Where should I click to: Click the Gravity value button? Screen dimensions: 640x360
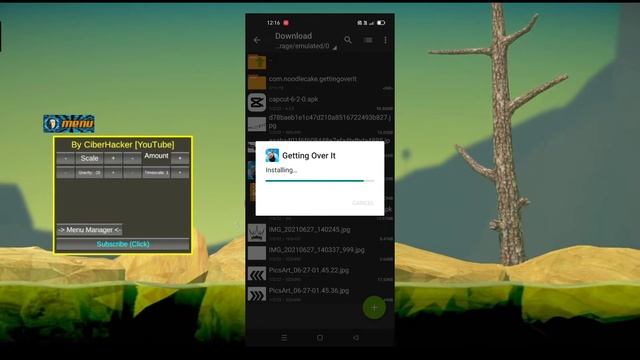89,173
